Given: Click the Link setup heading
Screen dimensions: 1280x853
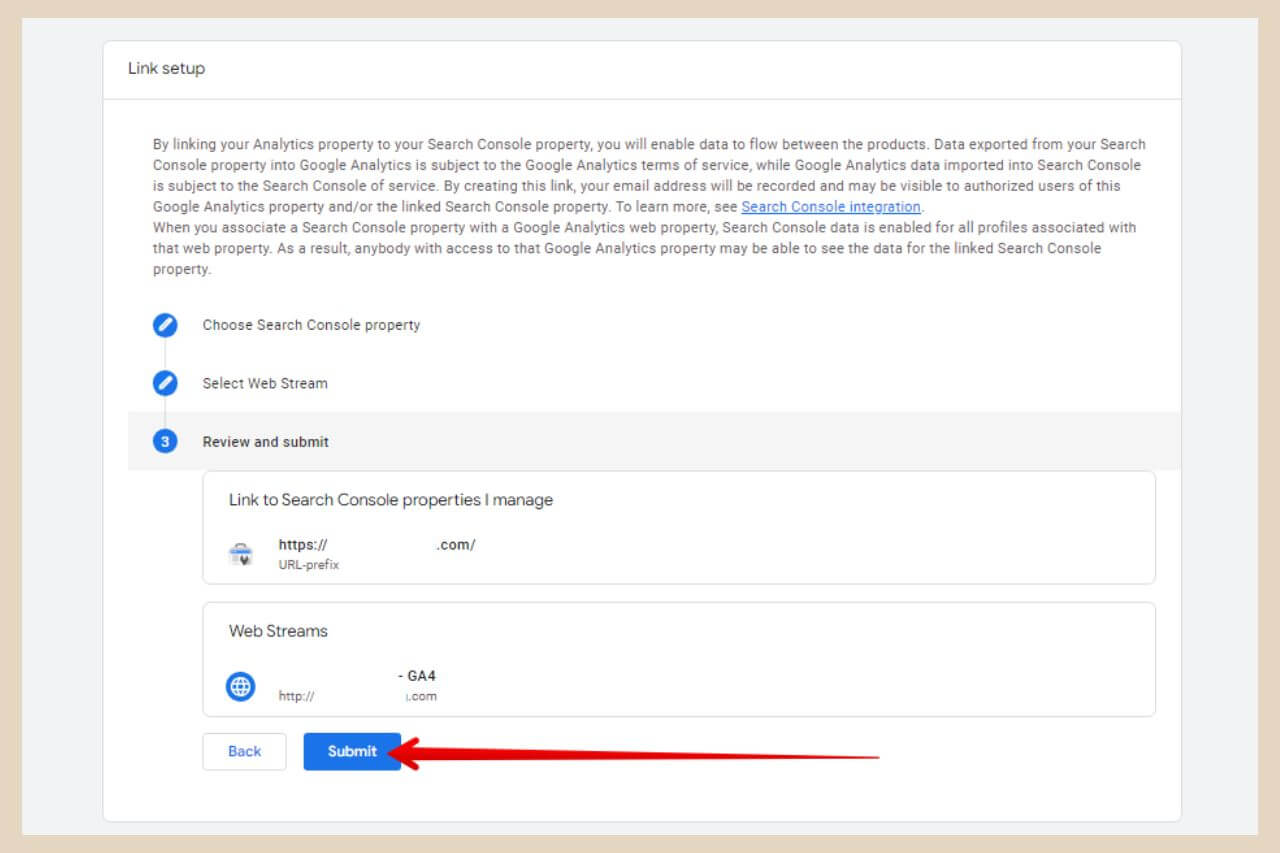Looking at the screenshot, I should (x=166, y=68).
